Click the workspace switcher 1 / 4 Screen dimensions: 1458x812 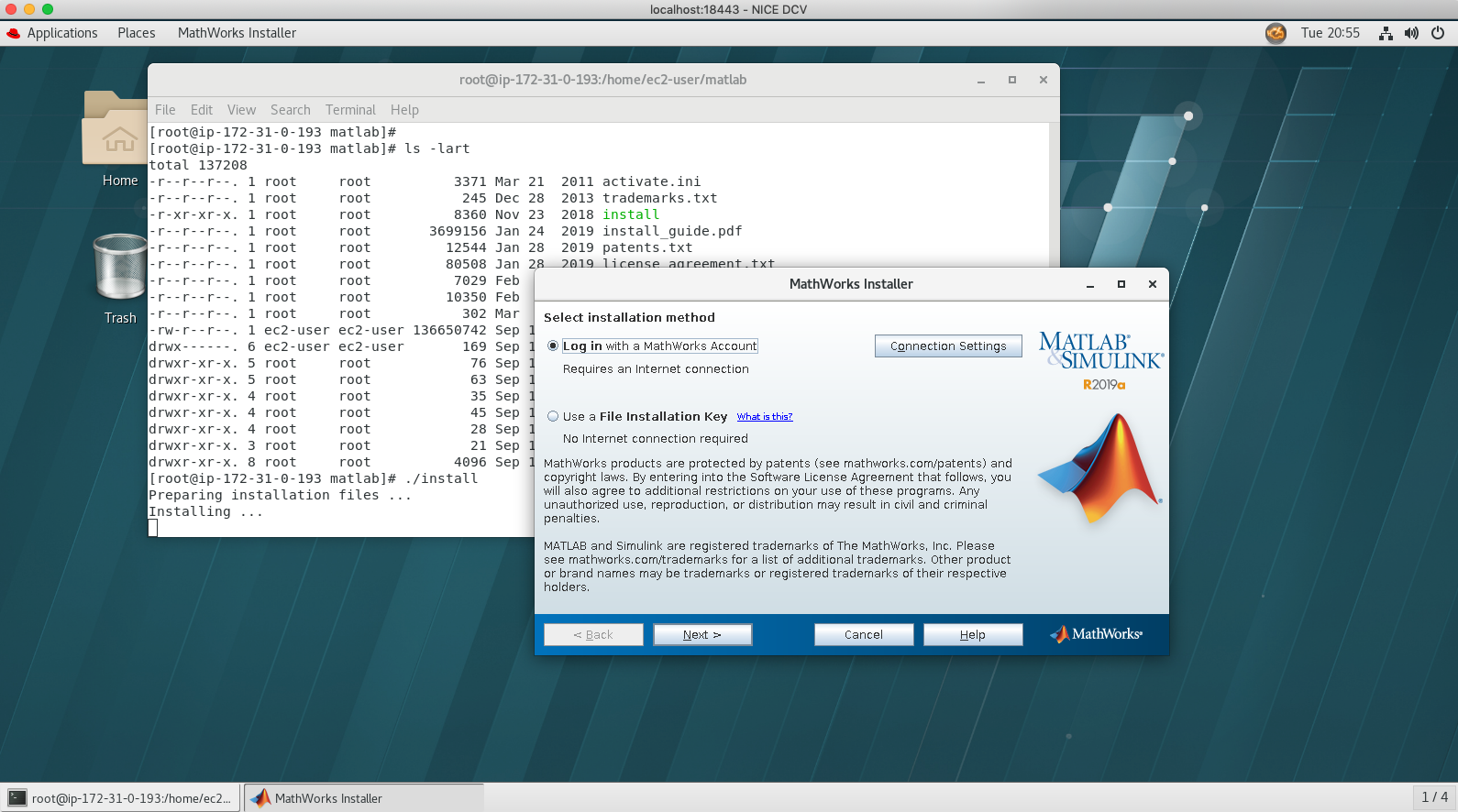click(x=1434, y=797)
